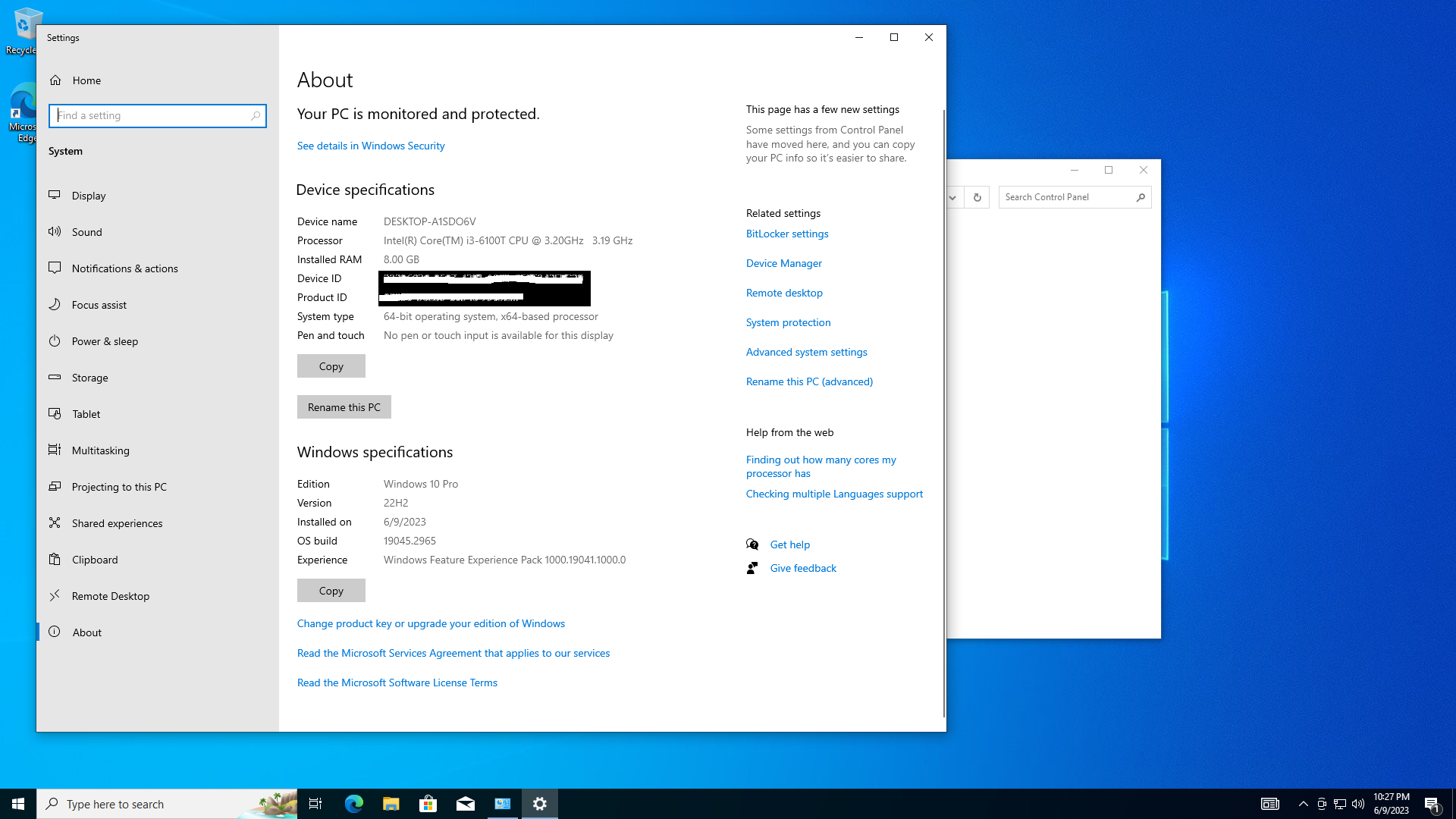Open Microsoft Store from the taskbar
The height and width of the screenshot is (819, 1456).
tap(428, 804)
